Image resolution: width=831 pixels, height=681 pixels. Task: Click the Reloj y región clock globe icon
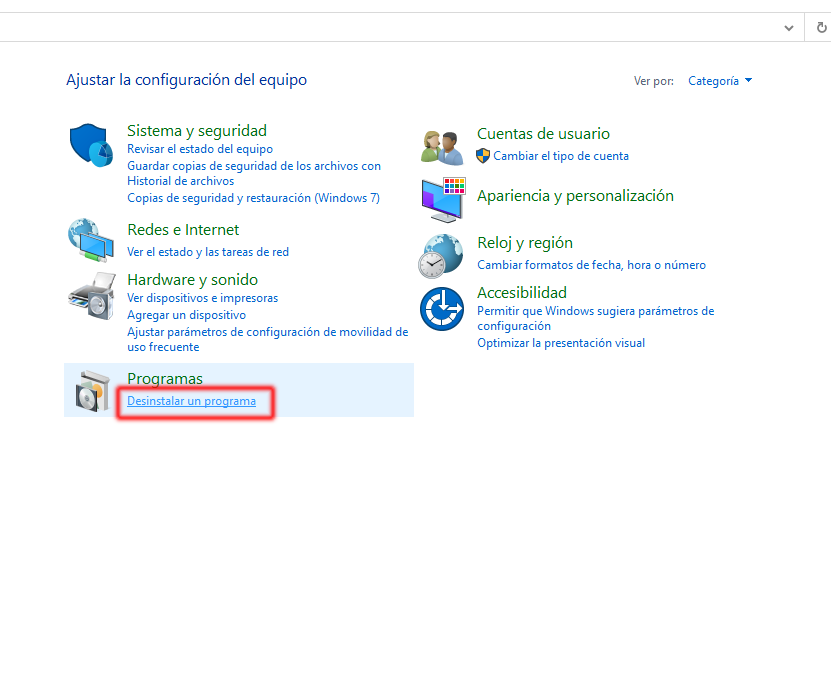tap(440, 257)
